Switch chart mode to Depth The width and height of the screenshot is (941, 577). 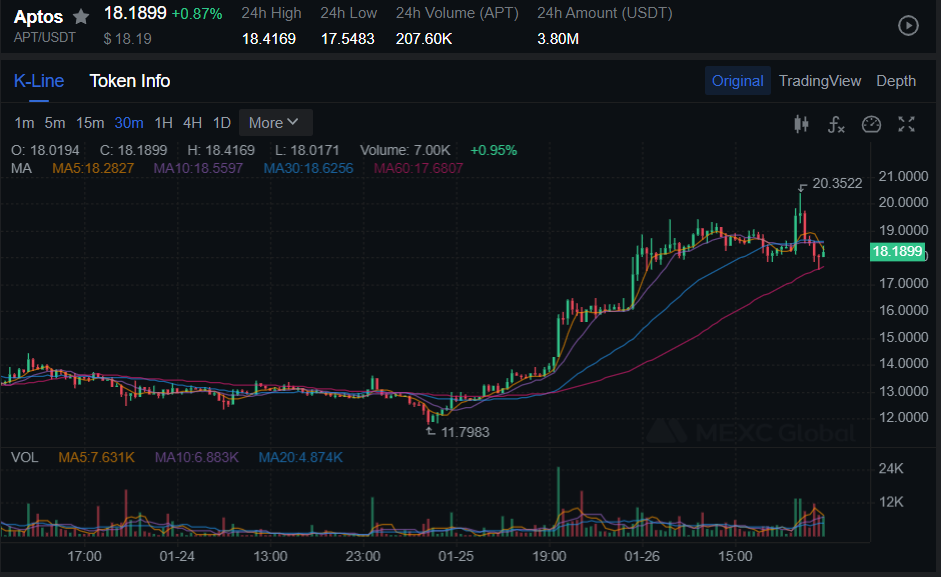coord(895,81)
